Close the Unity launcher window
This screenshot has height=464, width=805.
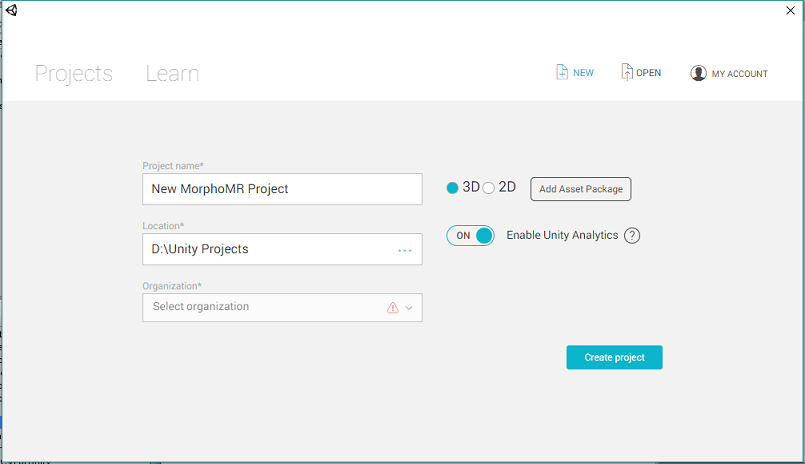(x=791, y=10)
